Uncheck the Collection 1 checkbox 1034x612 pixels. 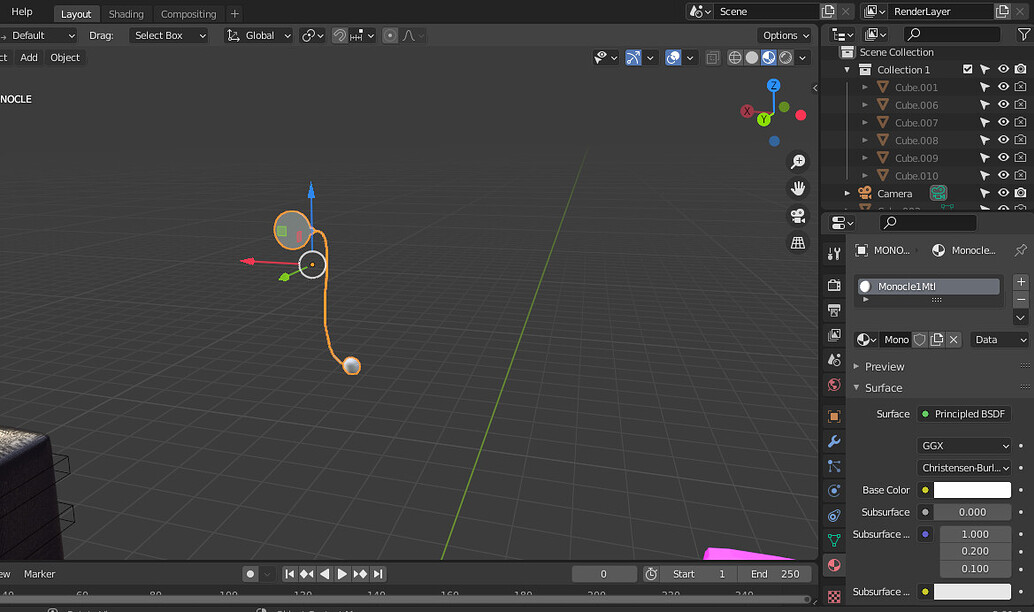coord(967,69)
